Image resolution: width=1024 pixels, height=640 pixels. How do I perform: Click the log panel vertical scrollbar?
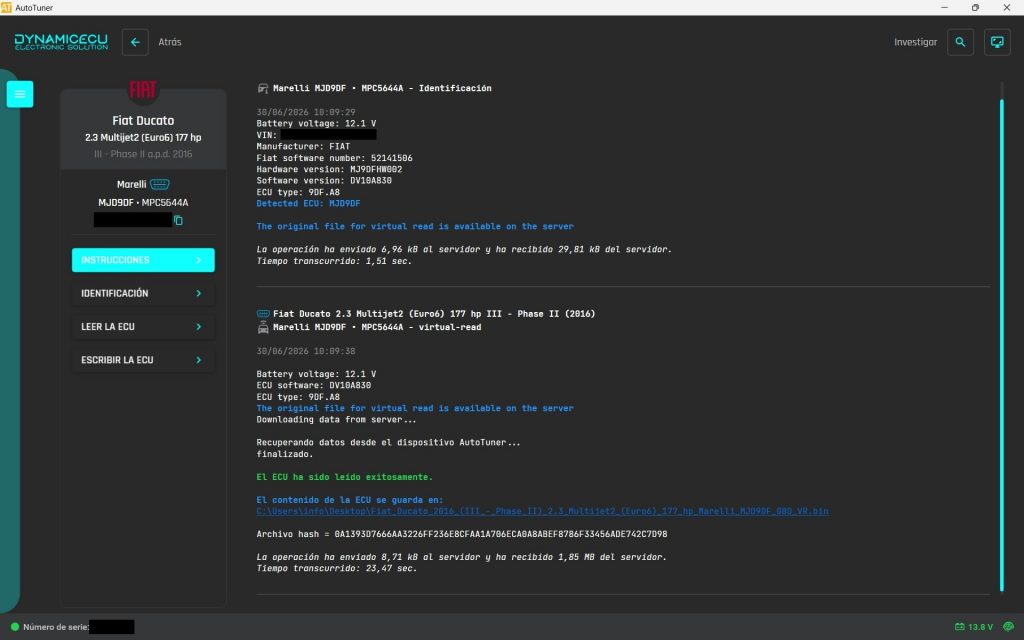(x=1002, y=345)
